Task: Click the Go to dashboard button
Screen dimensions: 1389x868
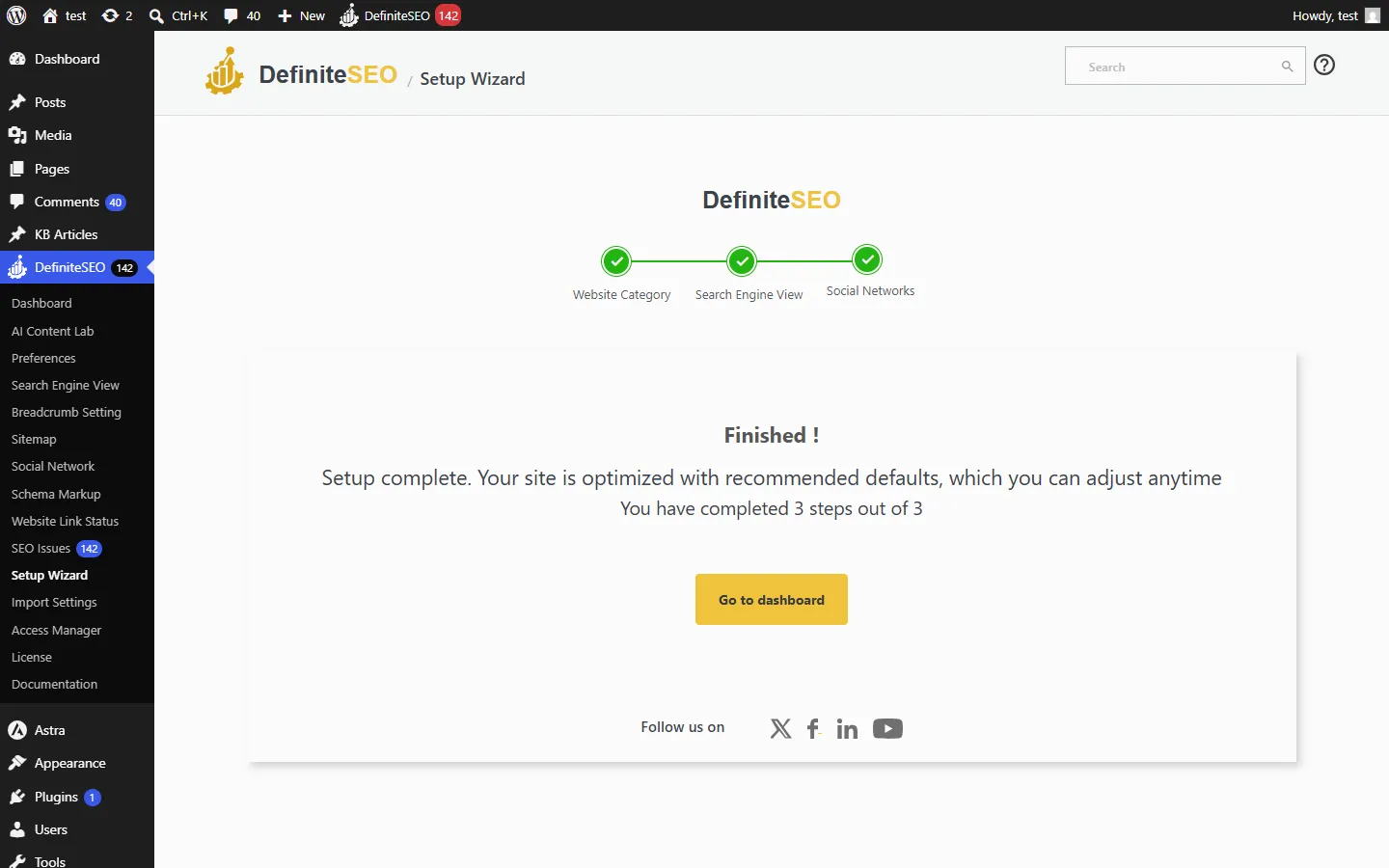Action: 772,599
